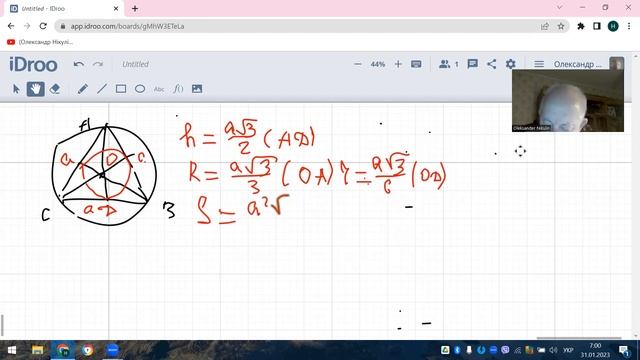Open Chrome side panel icon

coord(597,26)
